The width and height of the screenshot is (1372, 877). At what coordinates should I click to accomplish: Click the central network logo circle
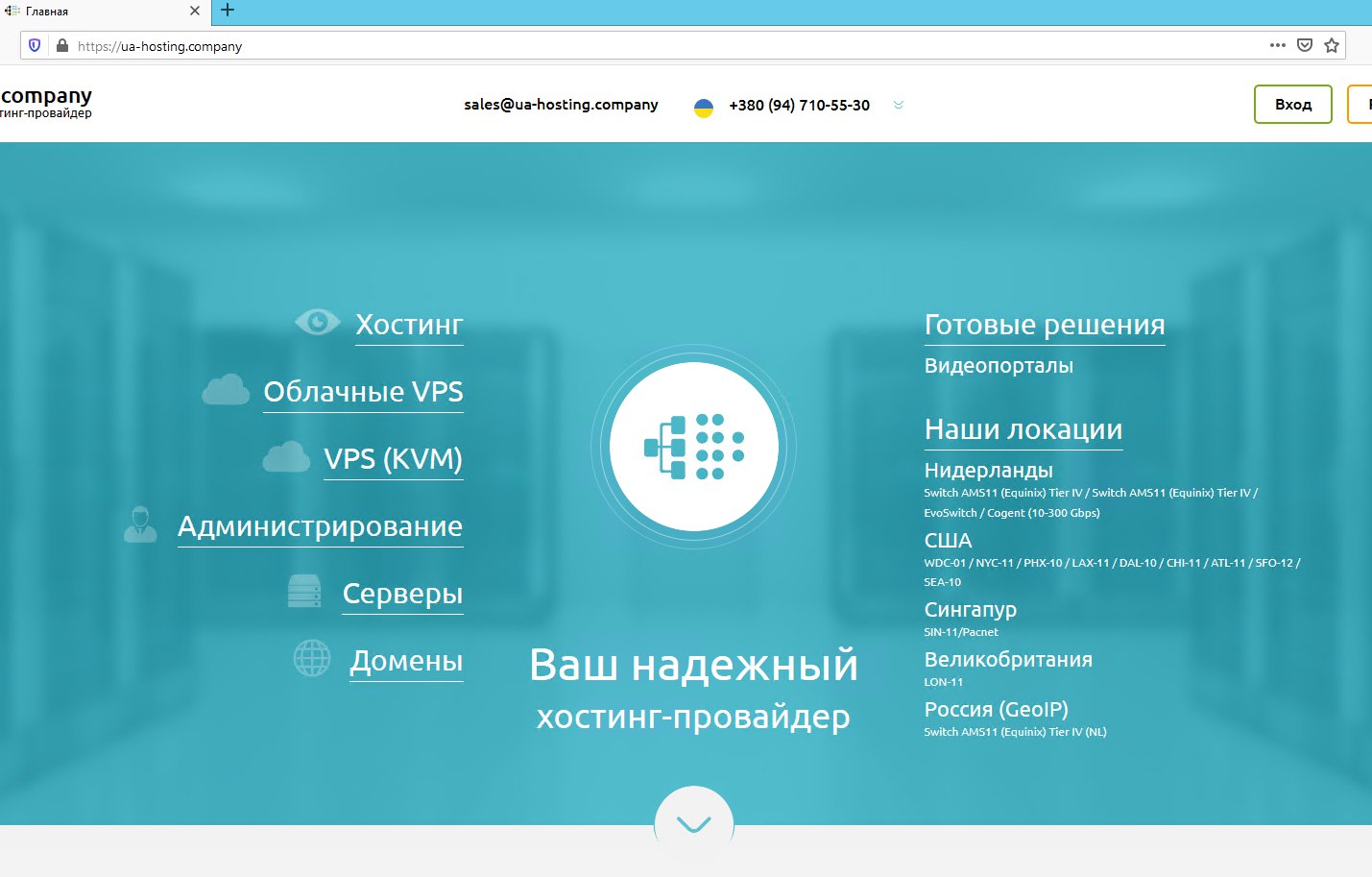click(x=694, y=447)
